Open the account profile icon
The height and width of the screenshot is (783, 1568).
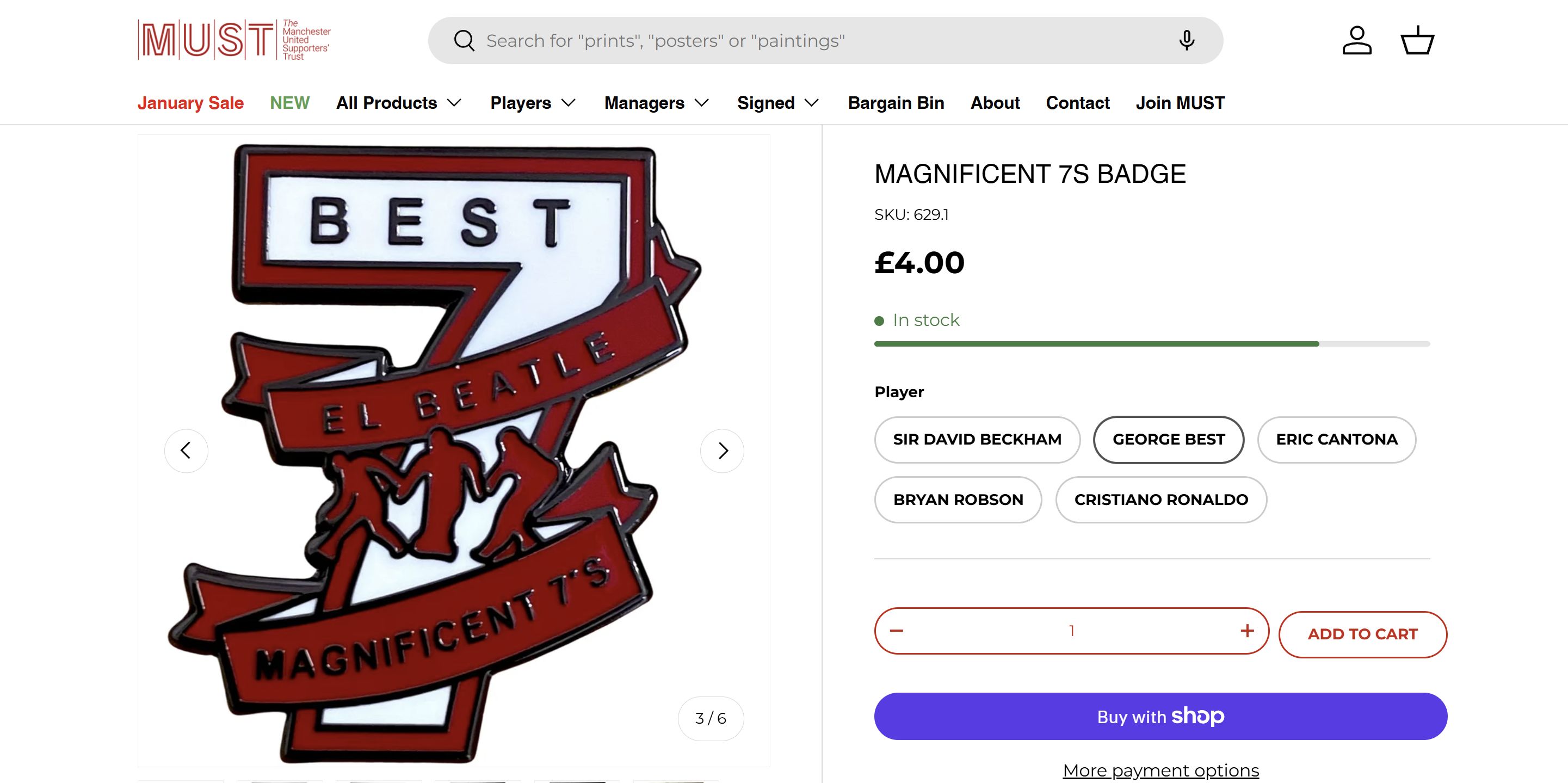pyautogui.click(x=1357, y=41)
